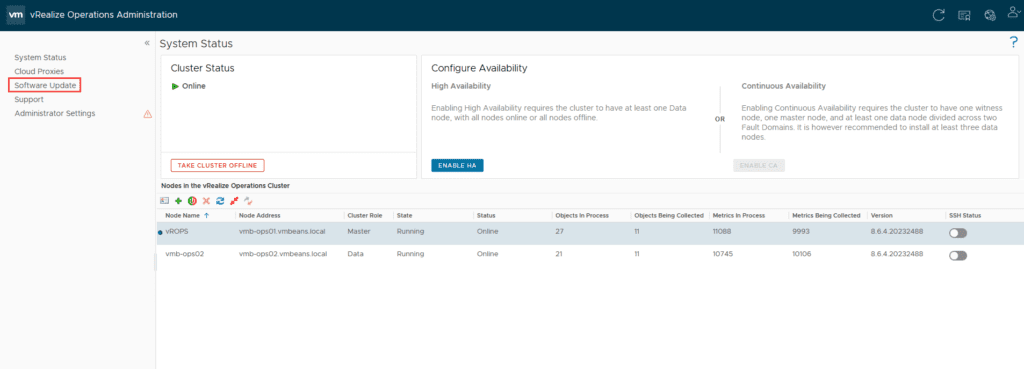
Task: Sort by the Metrics In Process column header
Action: tap(739, 215)
